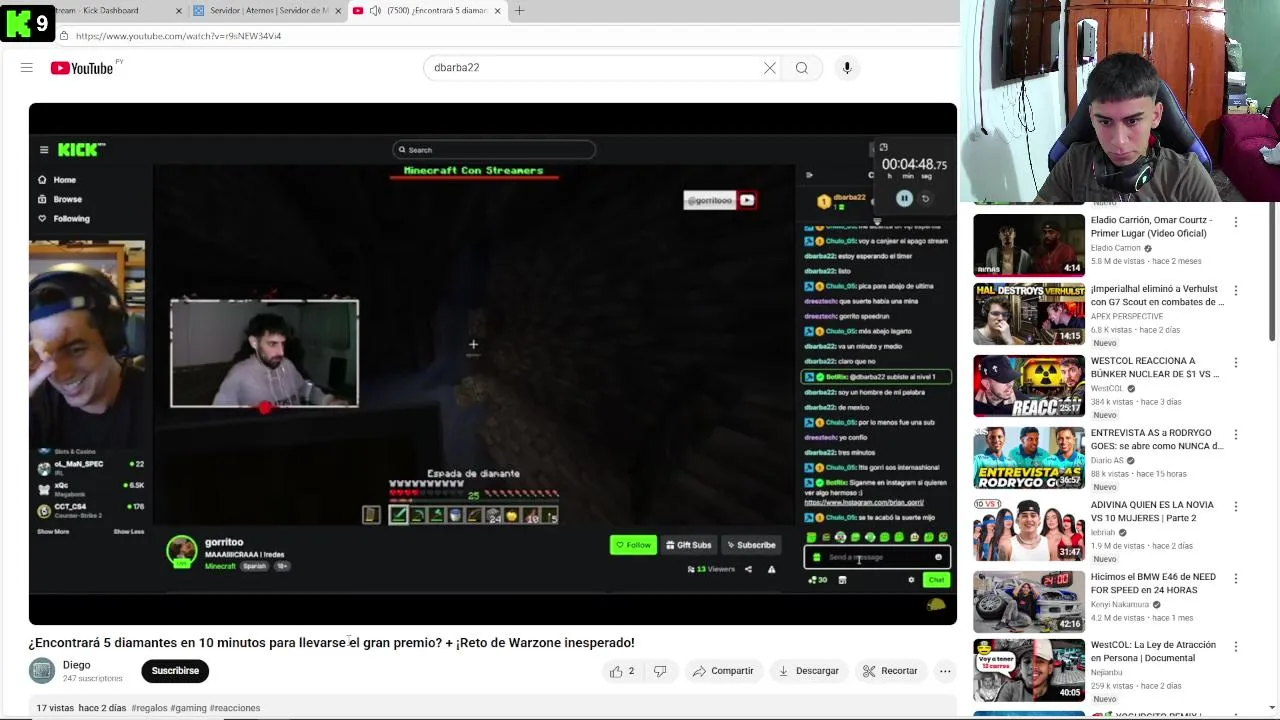Click the "247 suscriptores" text
The image size is (1280, 720).
(92, 679)
